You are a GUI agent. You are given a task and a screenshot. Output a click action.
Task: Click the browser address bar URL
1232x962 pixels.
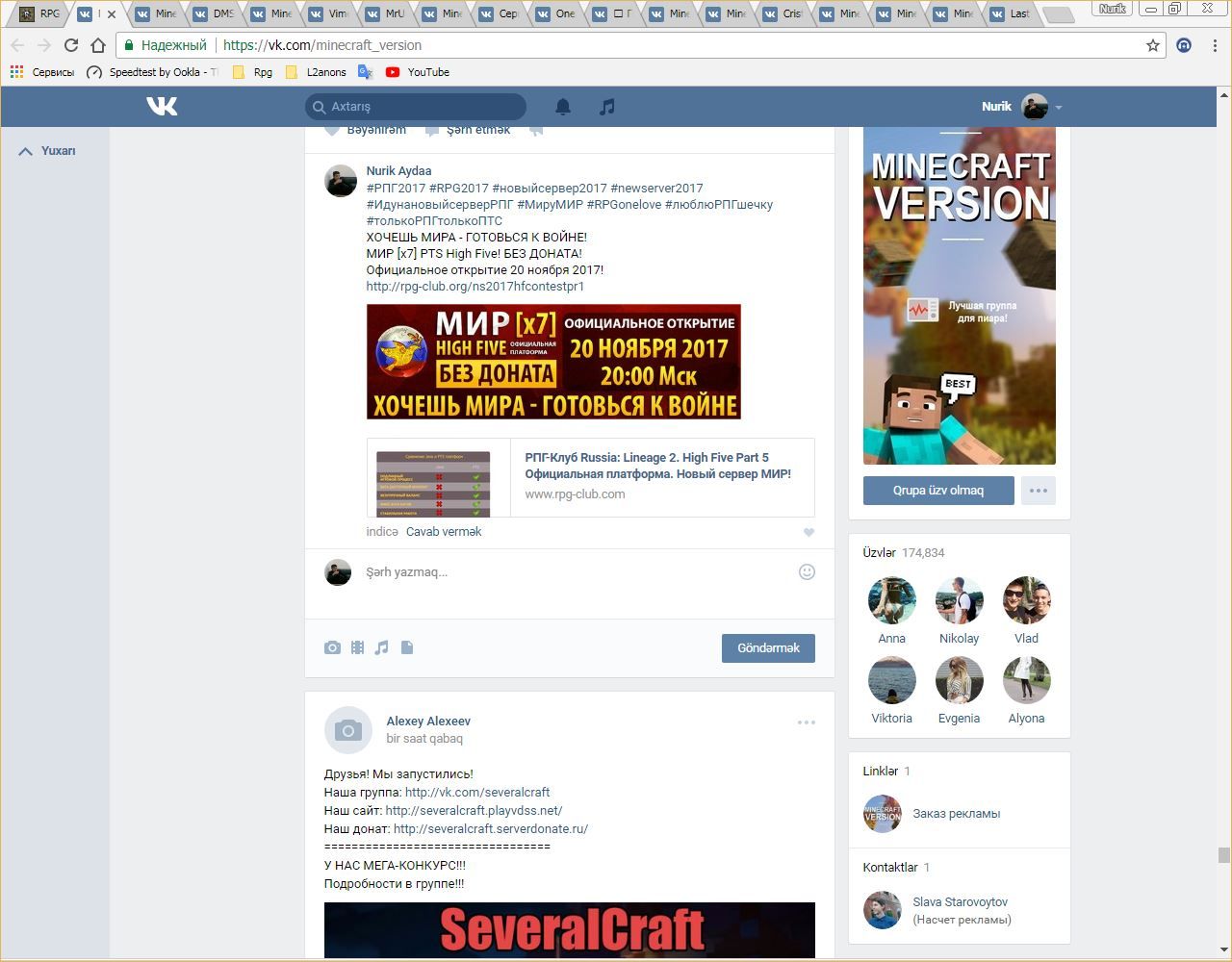pyautogui.click(x=321, y=45)
